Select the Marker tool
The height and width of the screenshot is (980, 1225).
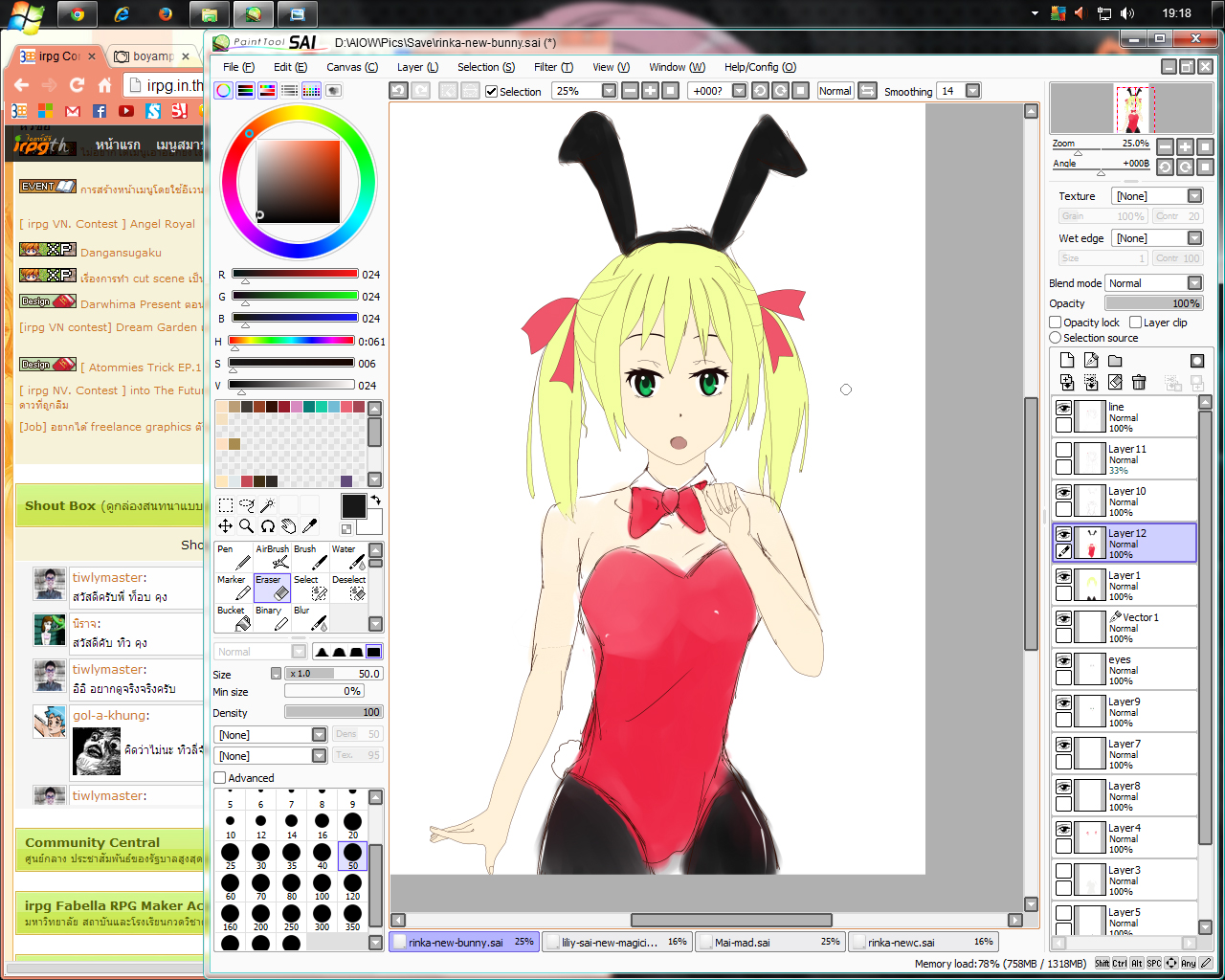point(234,587)
